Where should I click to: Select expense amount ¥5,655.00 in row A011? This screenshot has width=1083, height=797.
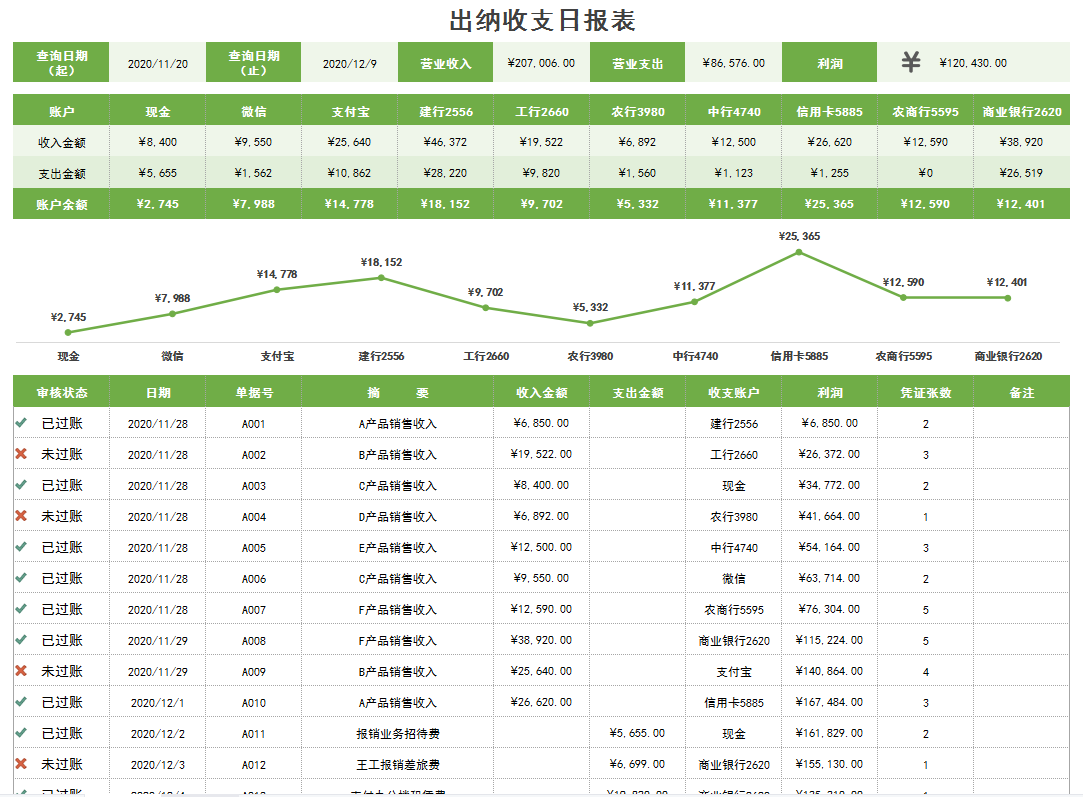pos(638,733)
